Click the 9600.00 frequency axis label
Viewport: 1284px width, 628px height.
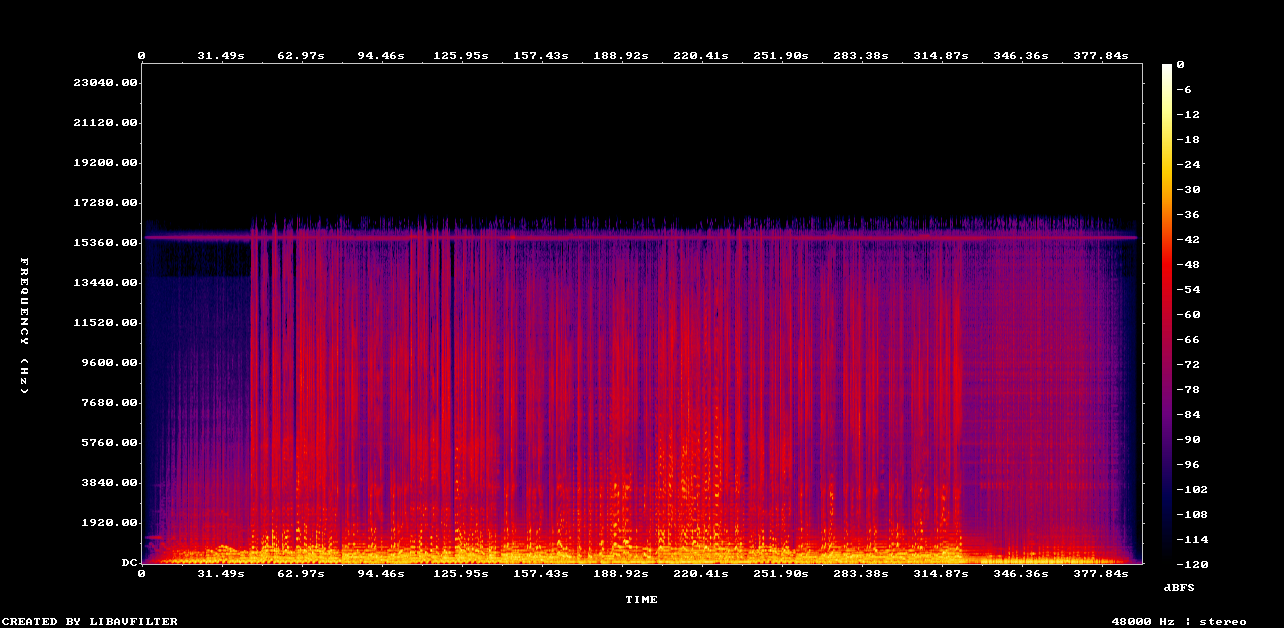tap(109, 363)
